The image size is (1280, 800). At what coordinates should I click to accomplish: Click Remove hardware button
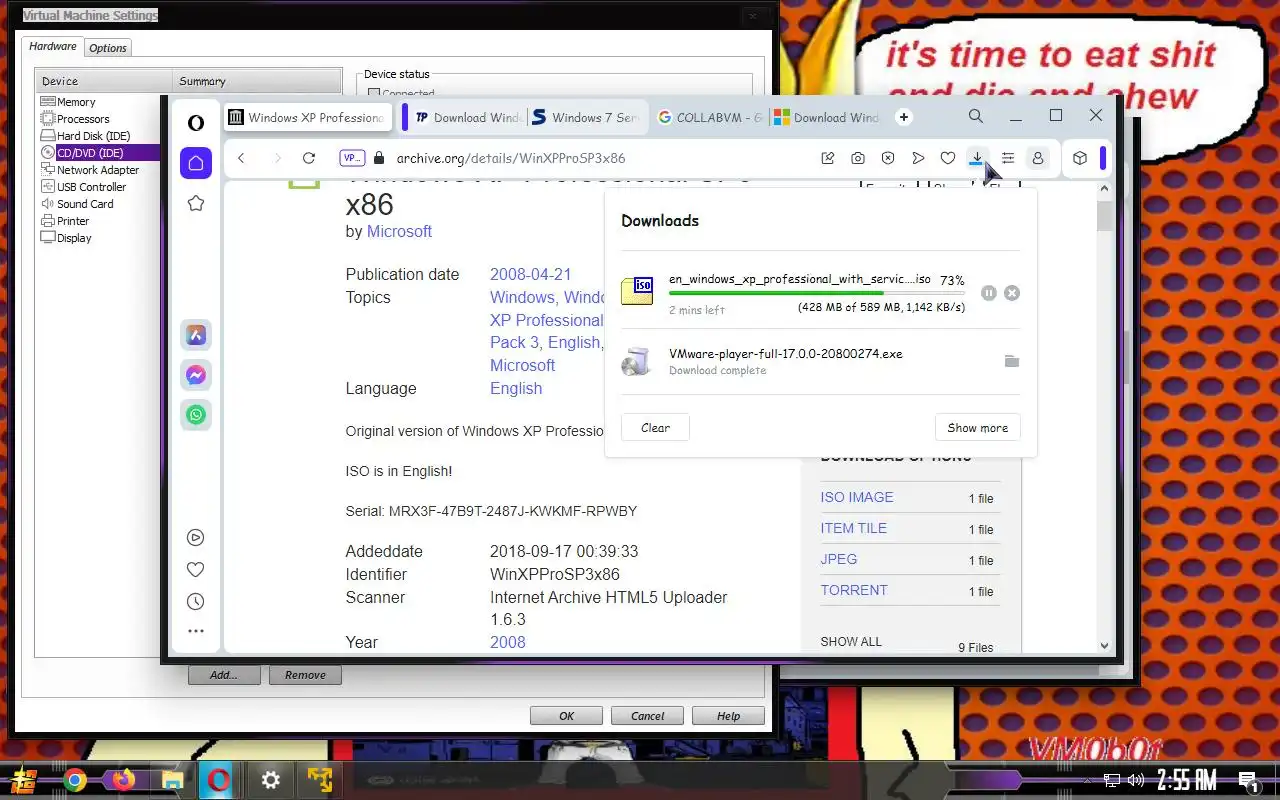point(305,675)
